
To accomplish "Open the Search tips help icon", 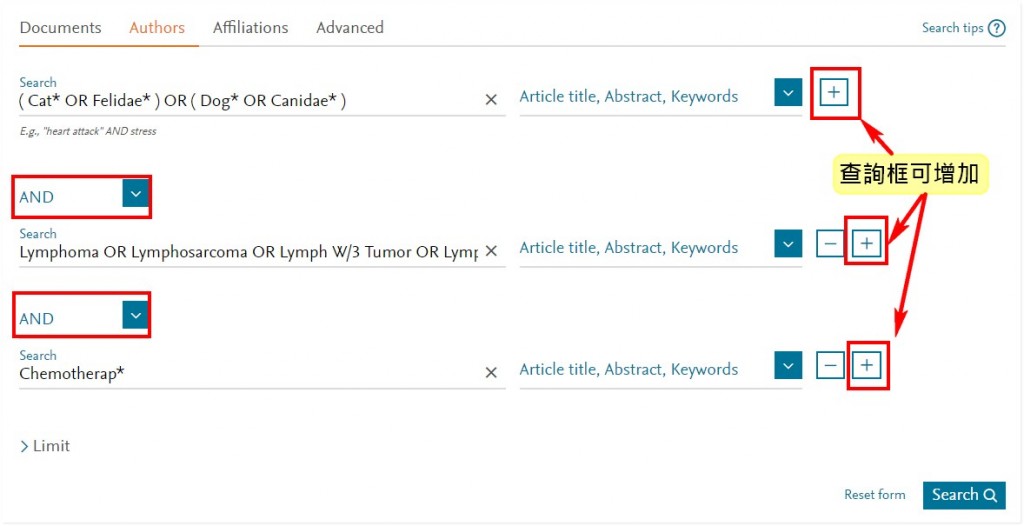I will point(997,29).
